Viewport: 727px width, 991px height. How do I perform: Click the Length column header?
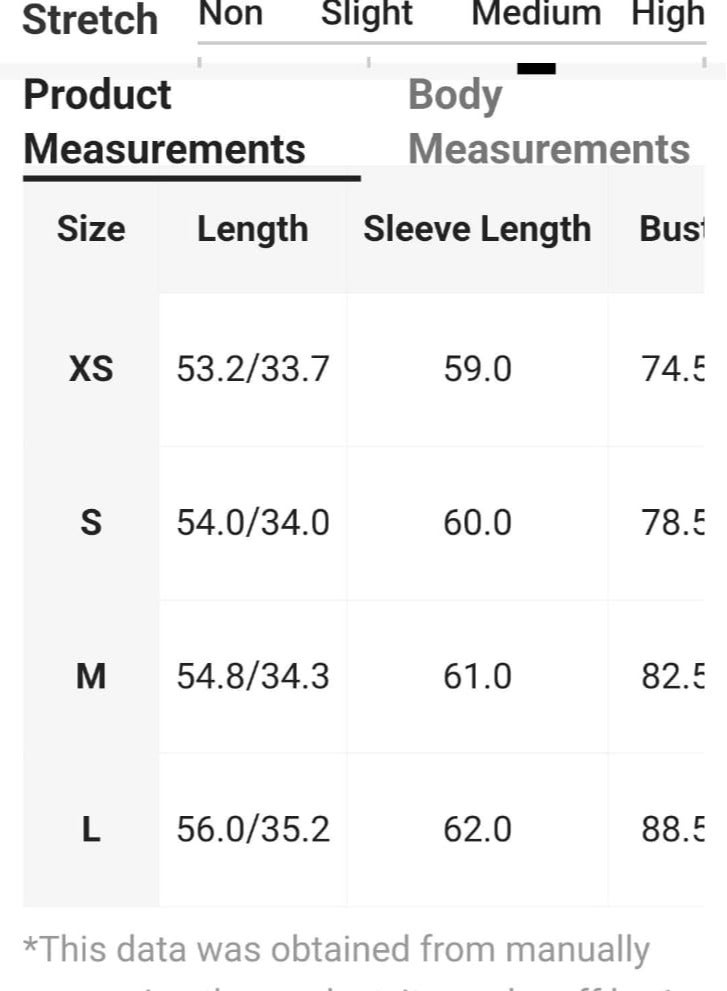click(x=253, y=229)
